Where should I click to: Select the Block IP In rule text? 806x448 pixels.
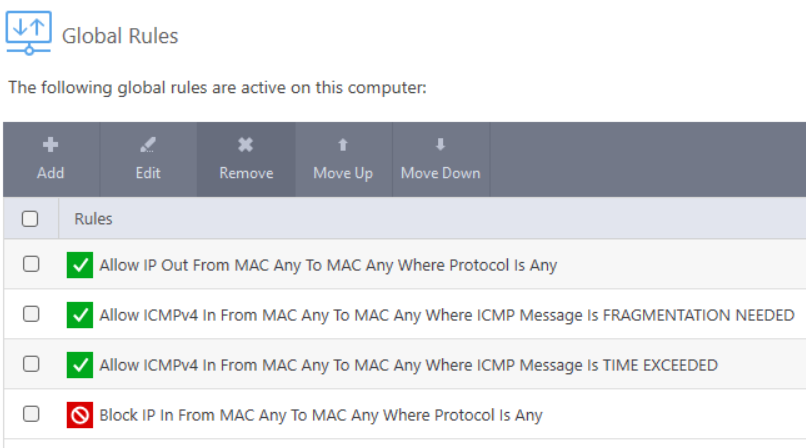[x=321, y=415]
